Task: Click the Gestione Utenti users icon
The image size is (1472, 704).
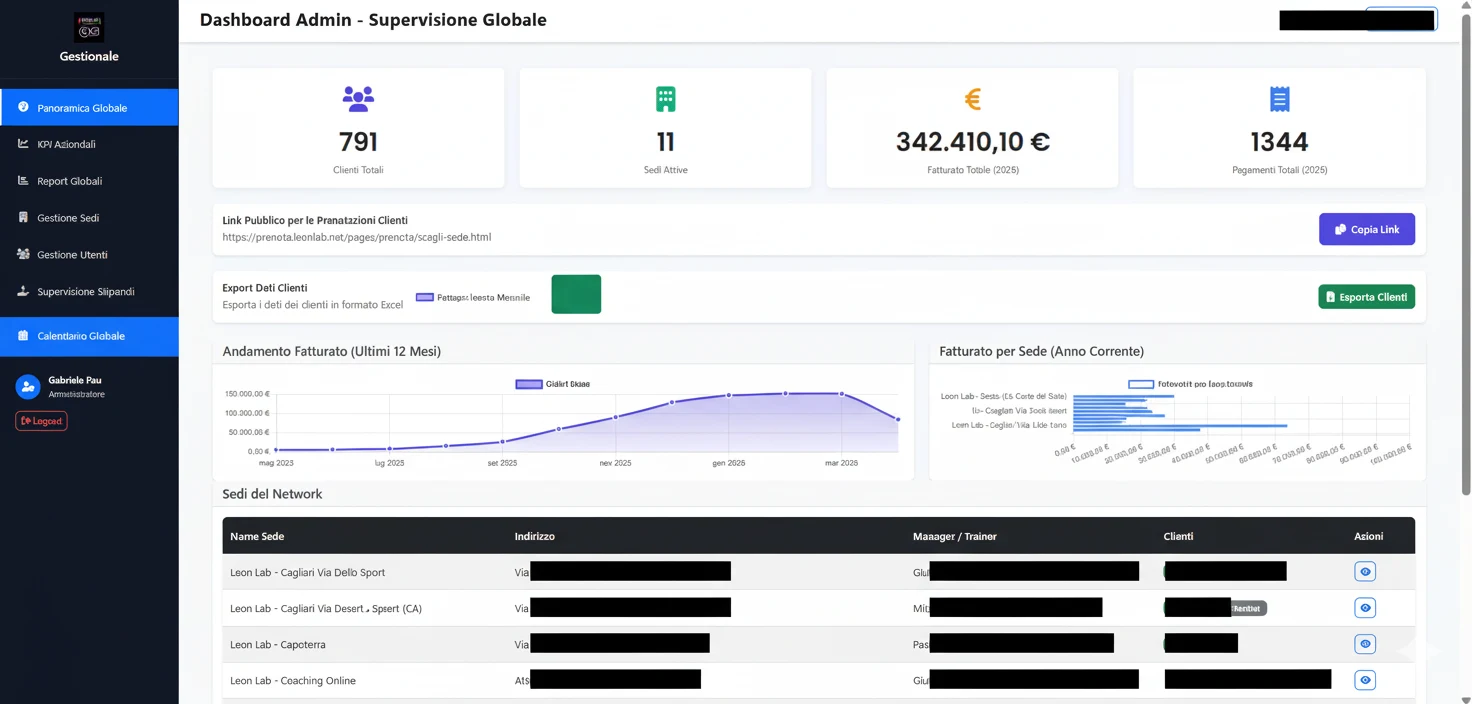Action: click(22, 254)
